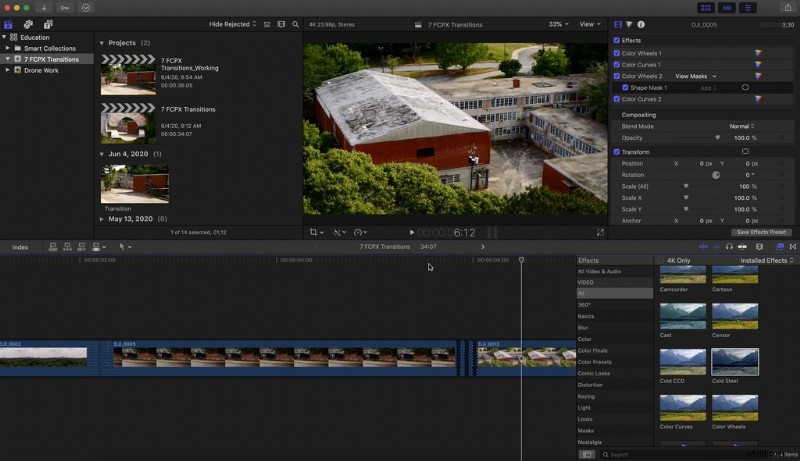Open the 33% zoom level dropdown
Viewport: 800px width, 461px height.
click(x=558, y=24)
